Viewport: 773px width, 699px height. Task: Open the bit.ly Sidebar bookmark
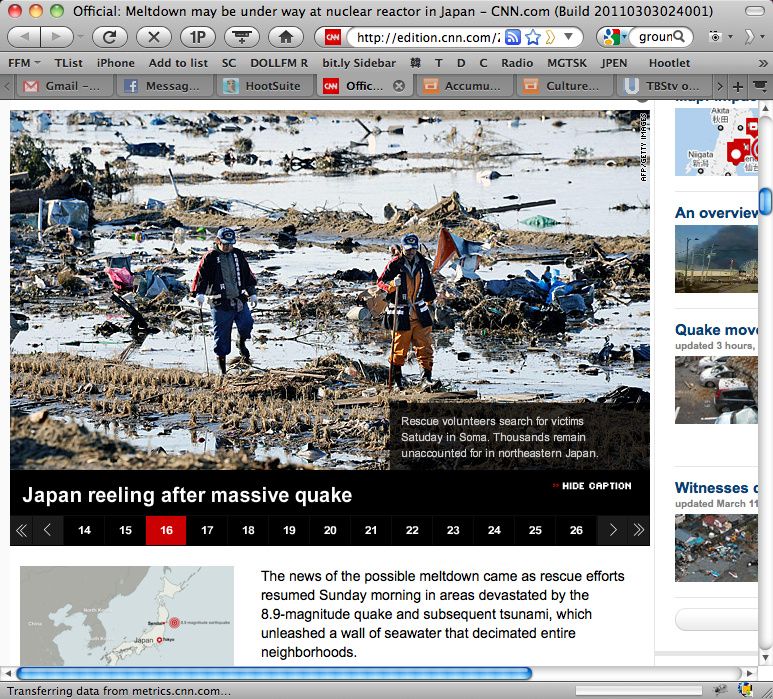[x=359, y=62]
